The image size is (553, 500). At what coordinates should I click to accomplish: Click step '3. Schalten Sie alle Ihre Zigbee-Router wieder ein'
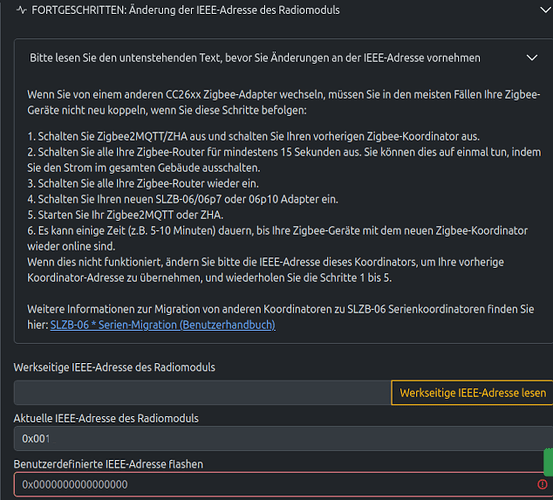143,183
